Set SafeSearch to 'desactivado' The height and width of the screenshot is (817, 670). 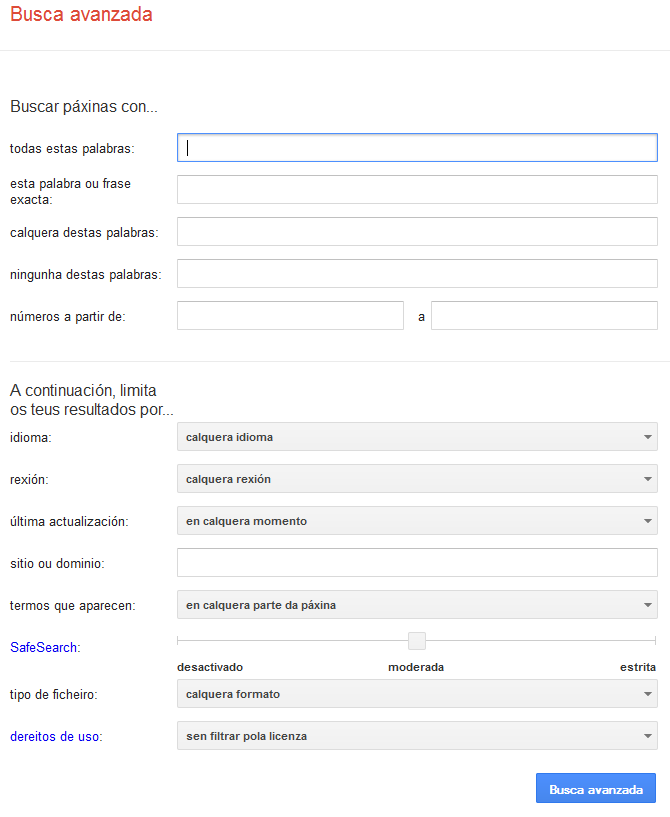click(210, 667)
